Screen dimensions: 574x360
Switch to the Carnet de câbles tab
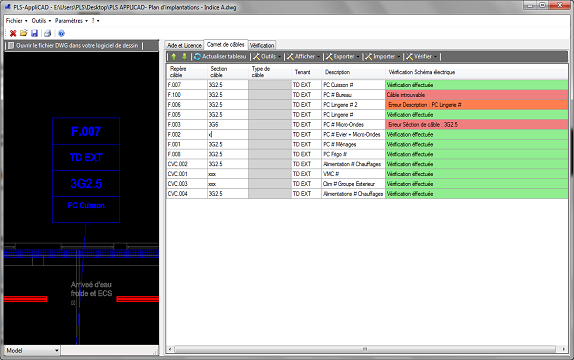226,44
